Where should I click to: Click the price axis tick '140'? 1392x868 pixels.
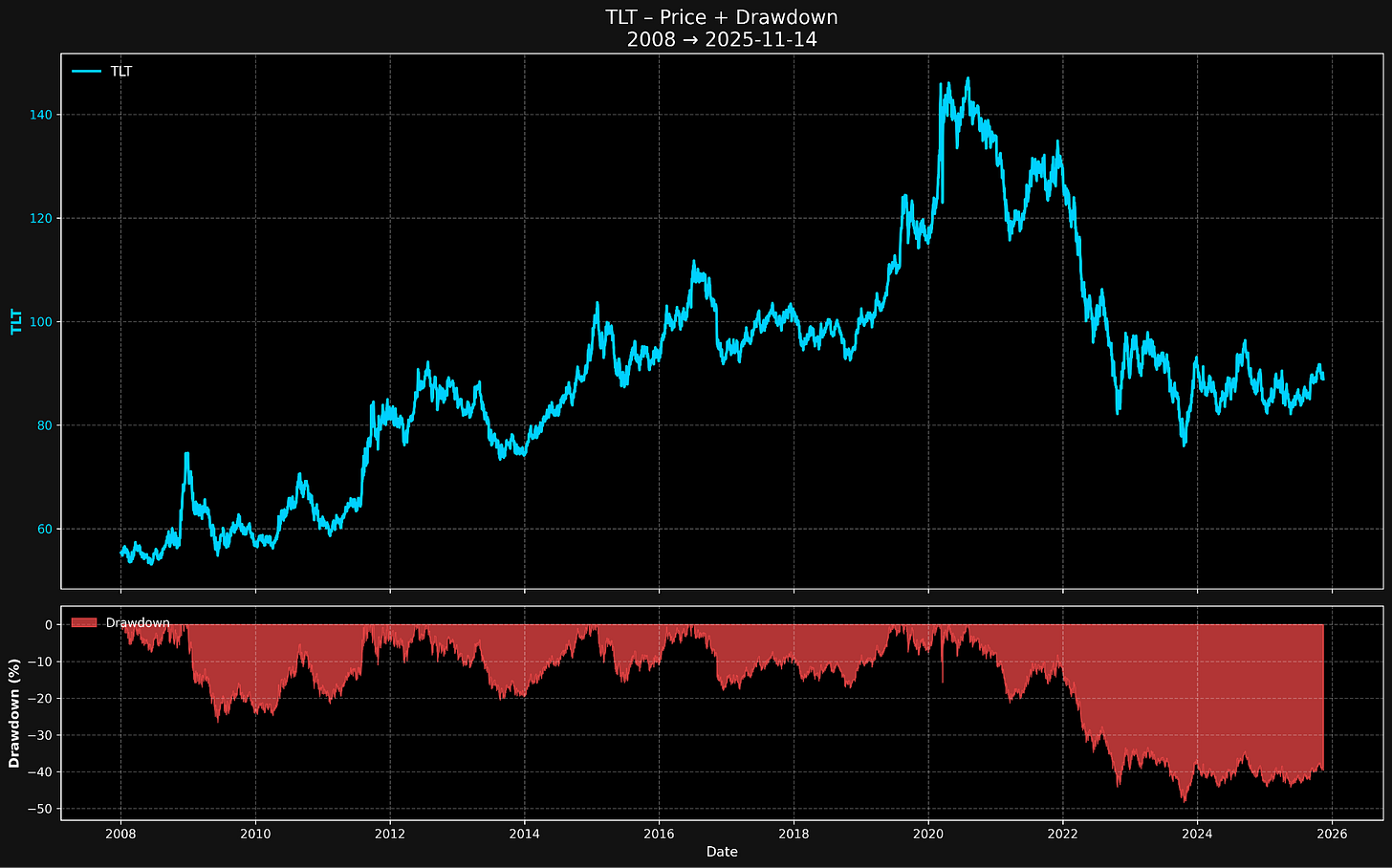[42, 115]
